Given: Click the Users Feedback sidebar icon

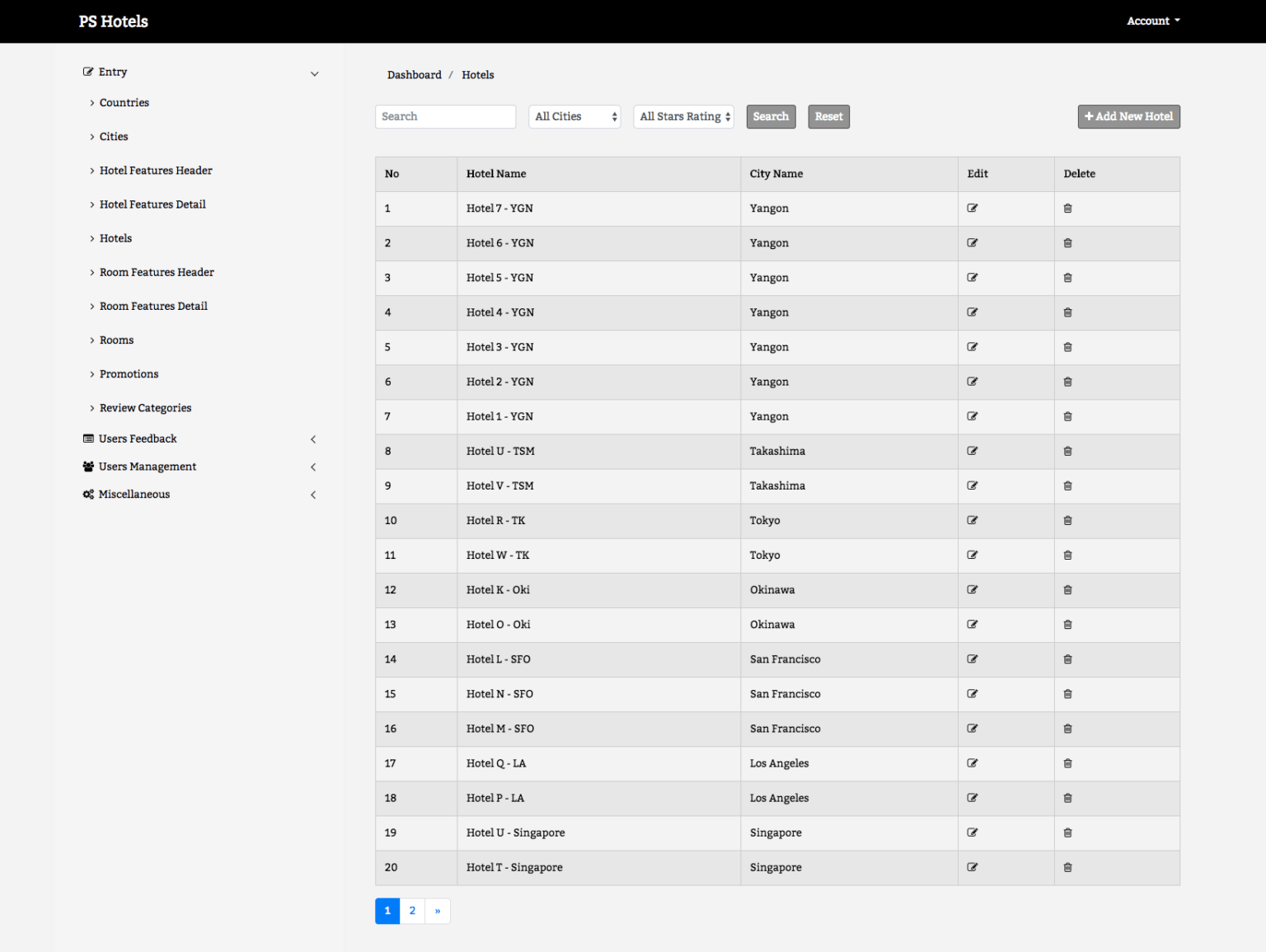Looking at the screenshot, I should 88,438.
